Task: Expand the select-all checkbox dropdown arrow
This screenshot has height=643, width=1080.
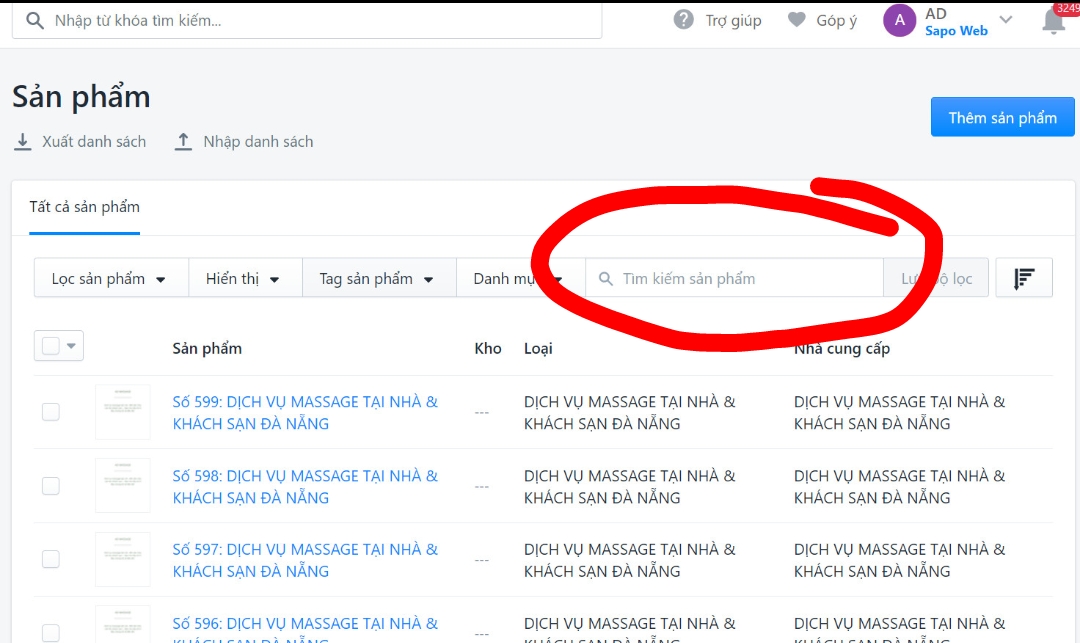Action: (x=72, y=346)
